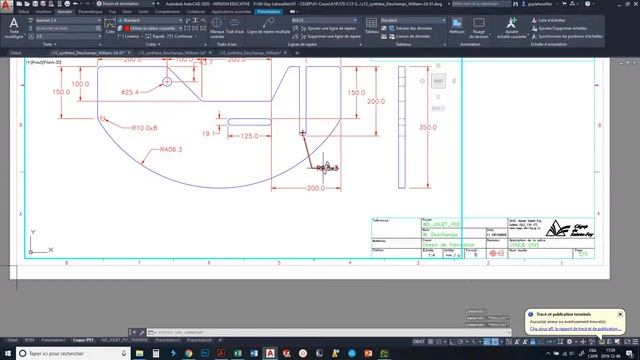Open the Paramétrique ribbon tab
Image resolution: width=640 pixels, height=360 pixels.
coord(90,12)
